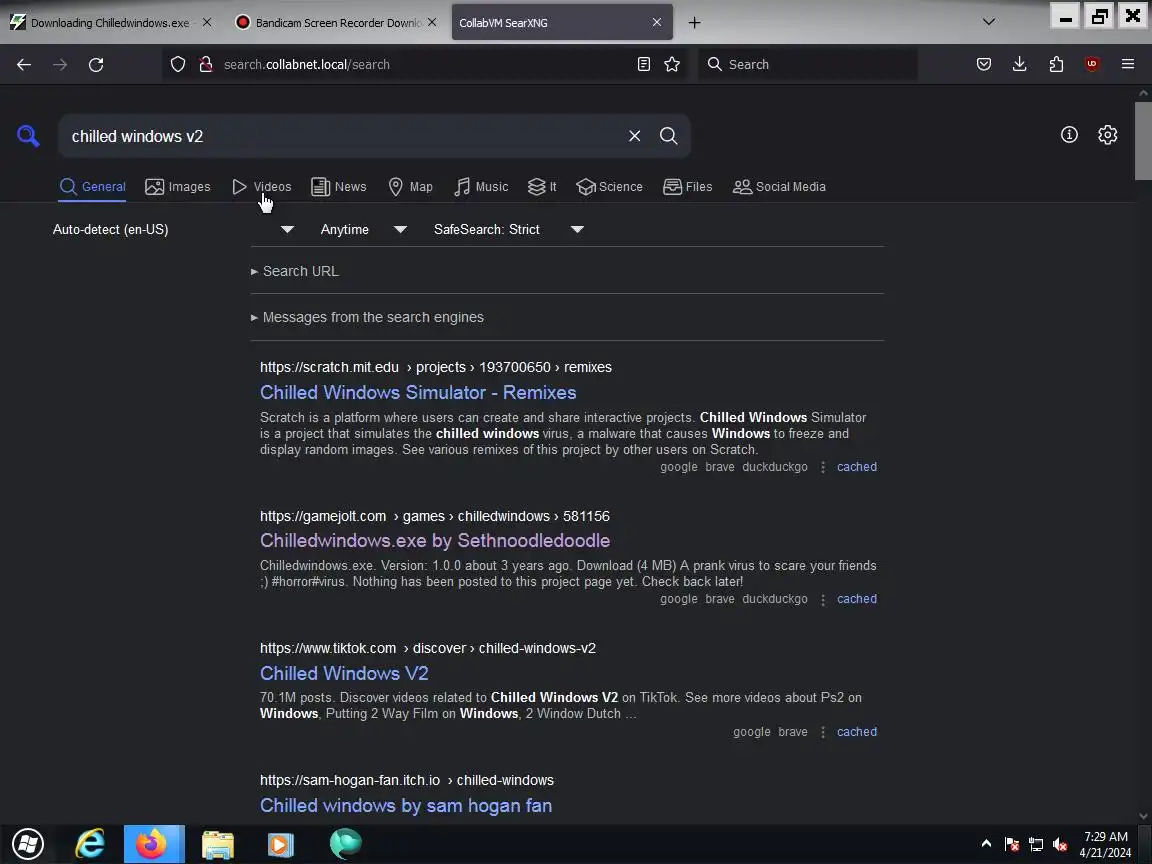This screenshot has width=1152, height=864.
Task: Open the Downloads panel
Action: [1020, 65]
